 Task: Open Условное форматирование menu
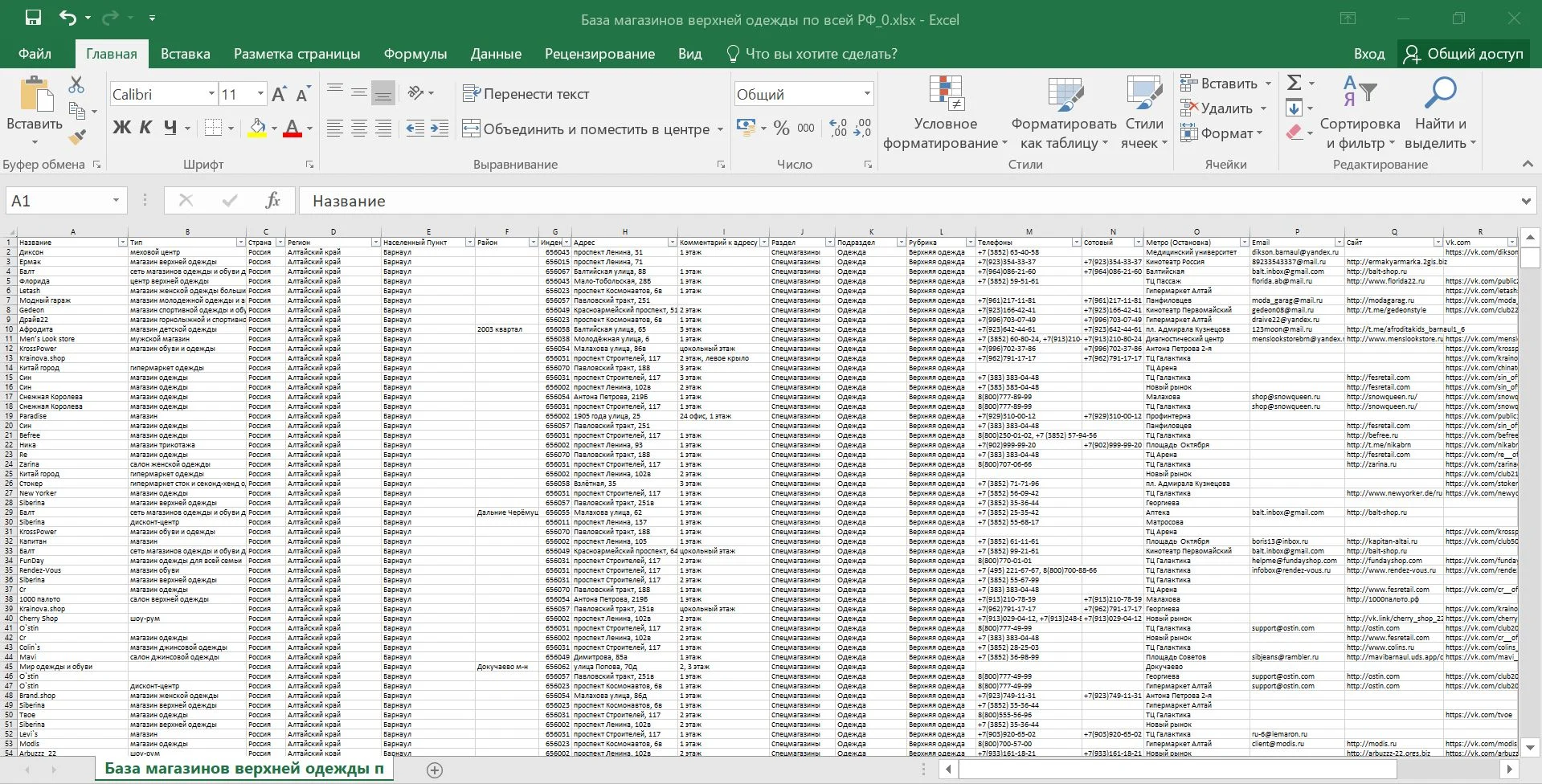pyautogui.click(x=946, y=112)
